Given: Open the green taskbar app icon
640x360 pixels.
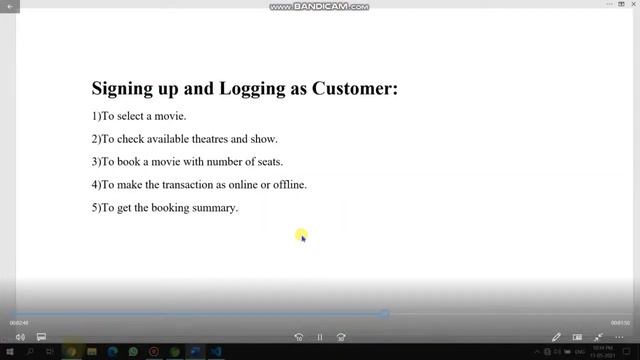Looking at the screenshot, I should pyautogui.click(x=175, y=352).
